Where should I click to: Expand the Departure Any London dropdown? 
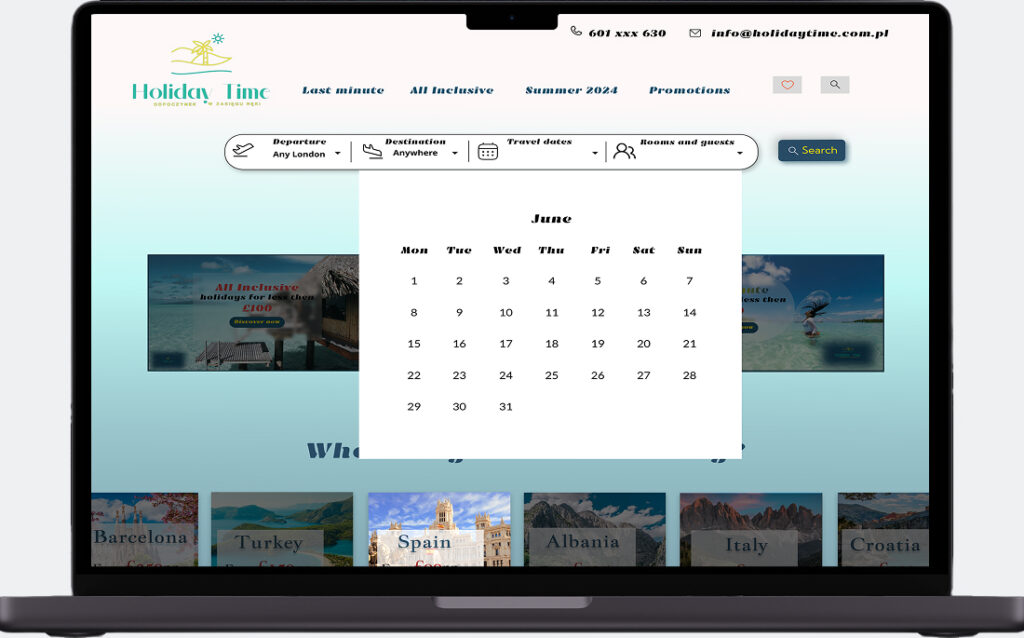(337, 154)
